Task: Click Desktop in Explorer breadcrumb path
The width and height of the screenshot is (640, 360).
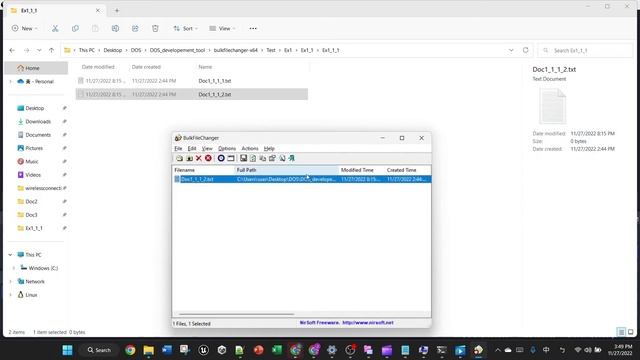Action: (113, 50)
